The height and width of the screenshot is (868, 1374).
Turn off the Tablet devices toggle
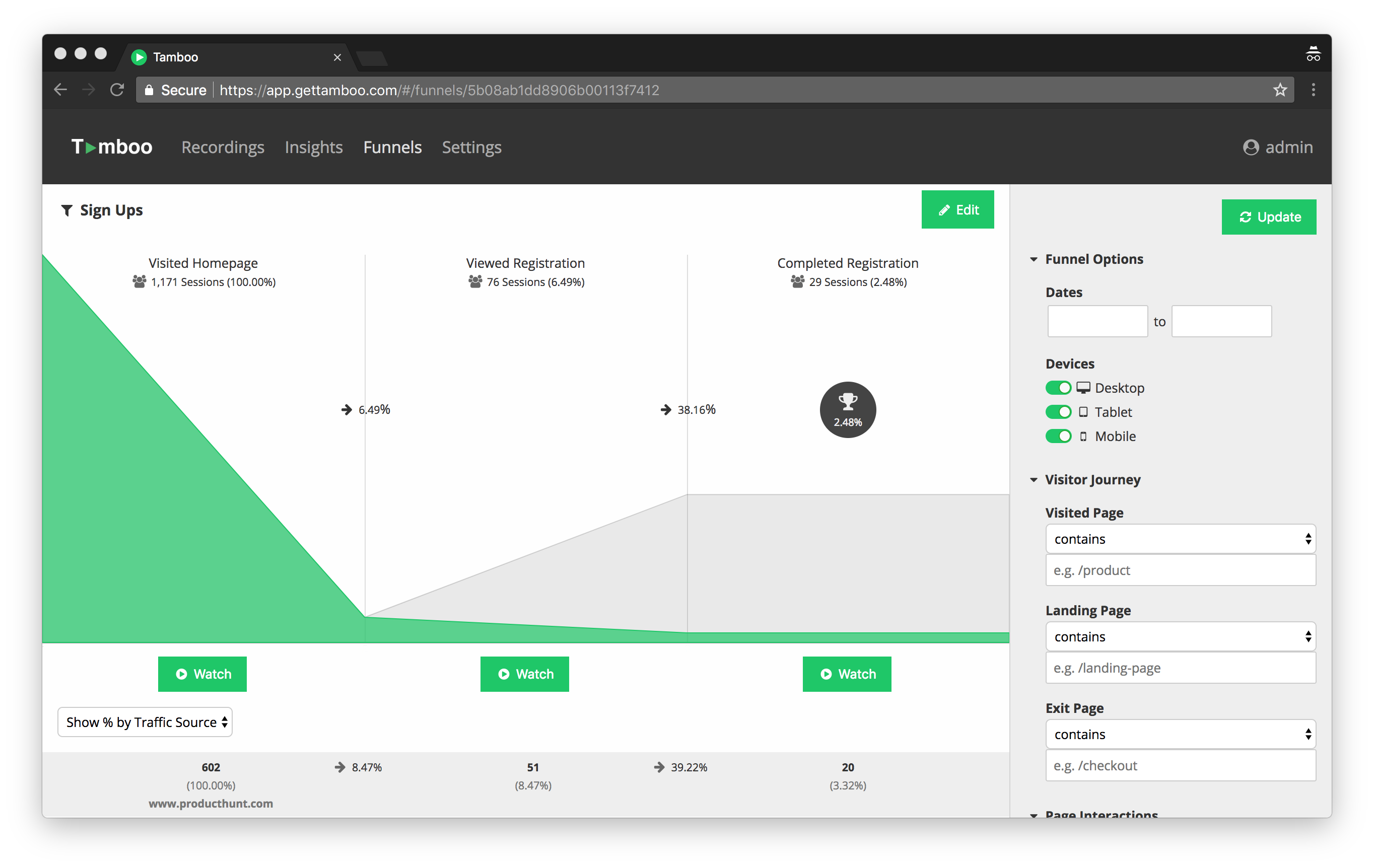click(1058, 412)
